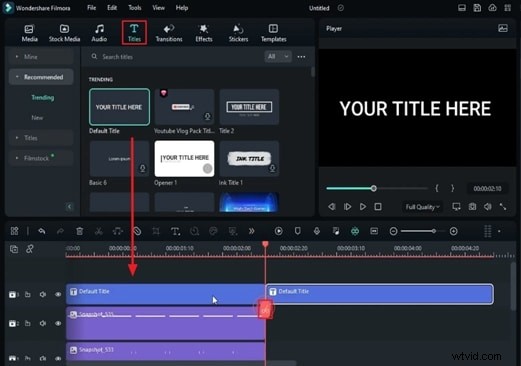Viewport: 521px width, 366px height.
Task: Select the Basic 6 title thumbnail
Action: (119, 159)
